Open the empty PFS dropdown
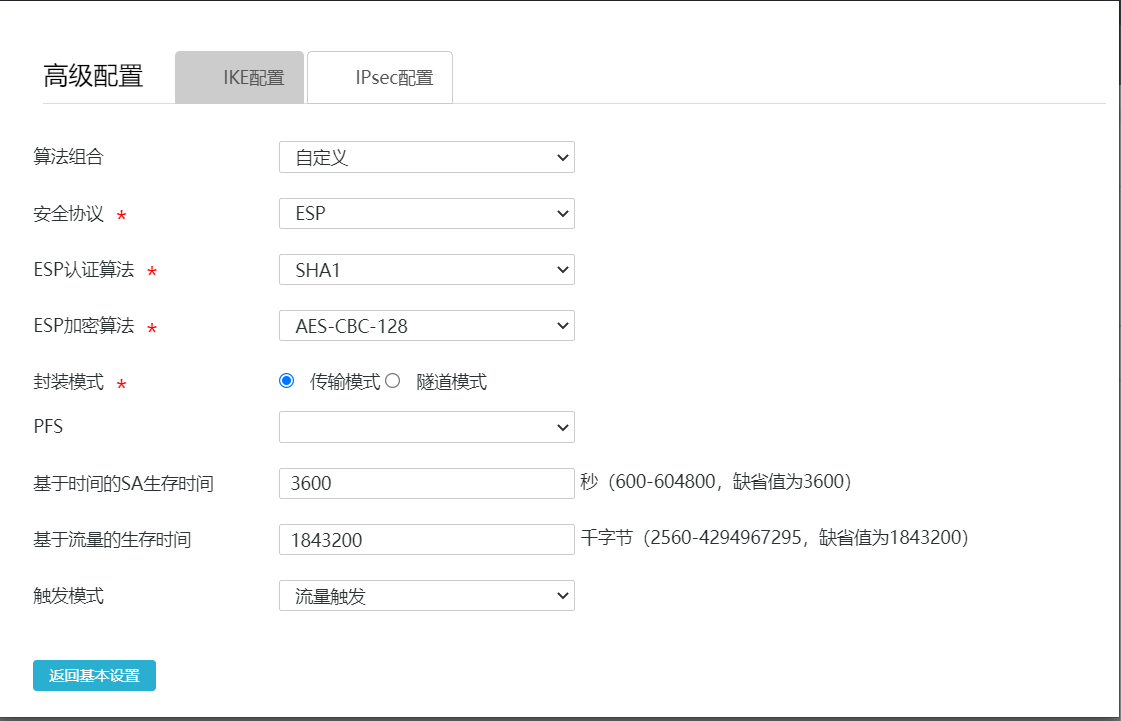1121x721 pixels. coord(427,427)
